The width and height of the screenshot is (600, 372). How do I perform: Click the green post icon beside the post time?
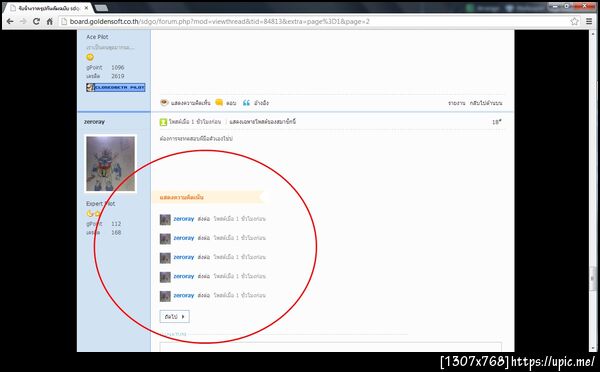click(163, 122)
